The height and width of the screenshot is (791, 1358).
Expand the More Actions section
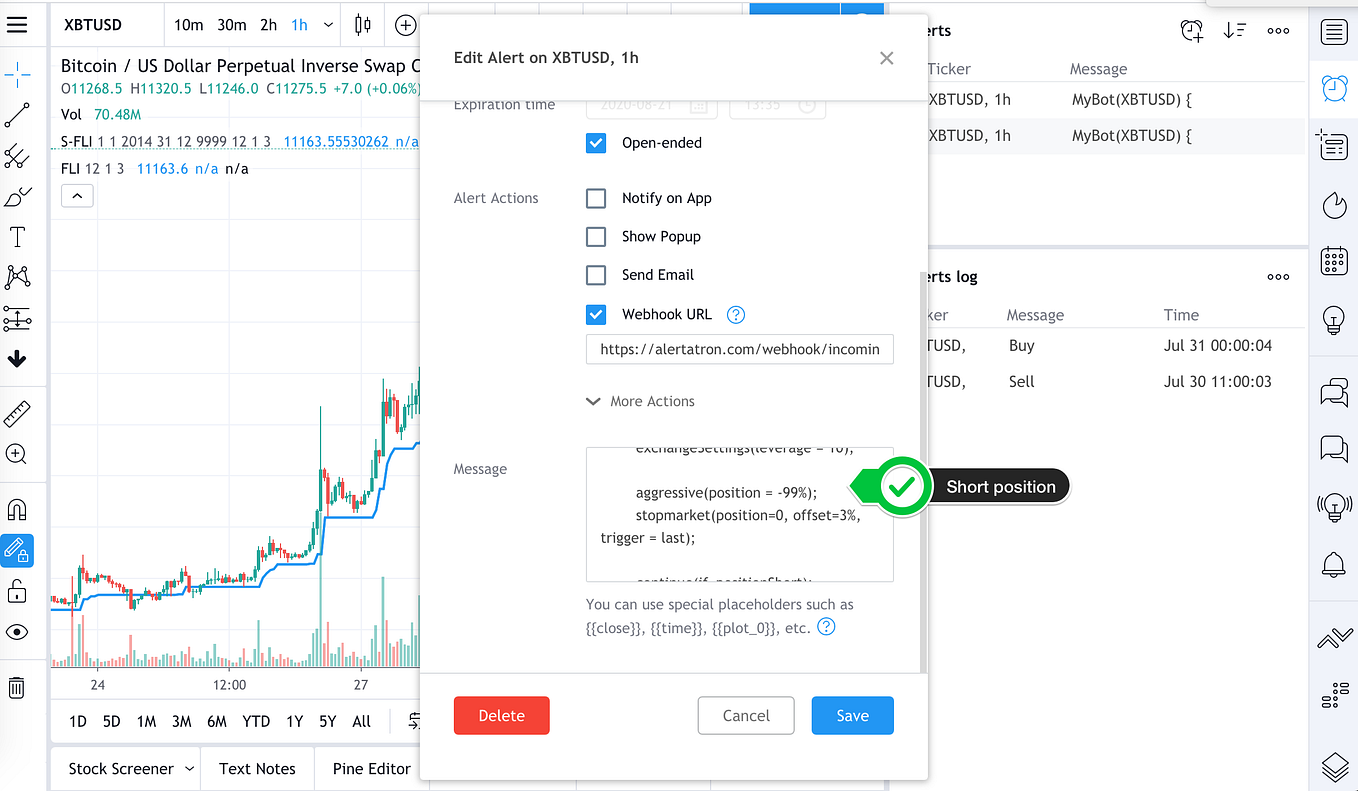tap(640, 401)
